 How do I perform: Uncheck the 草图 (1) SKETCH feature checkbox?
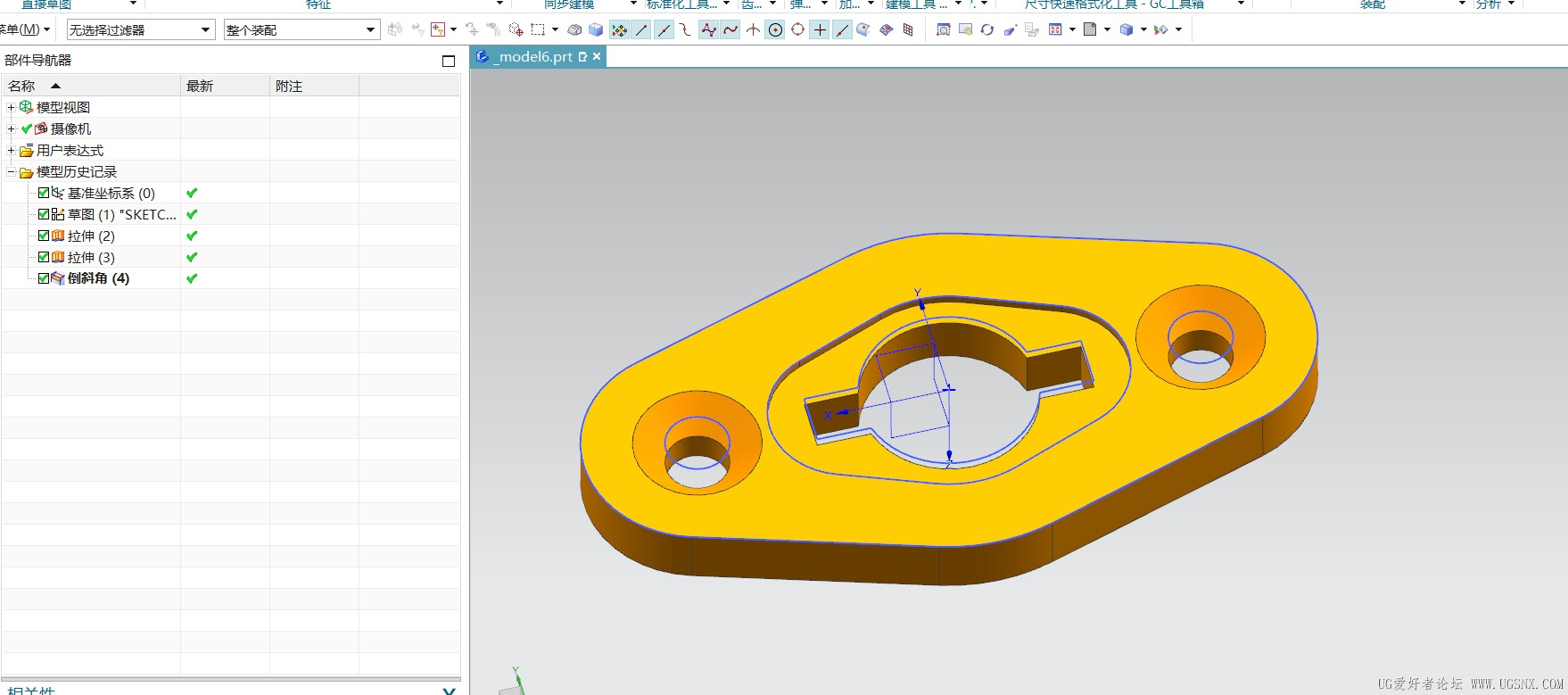click(44, 214)
